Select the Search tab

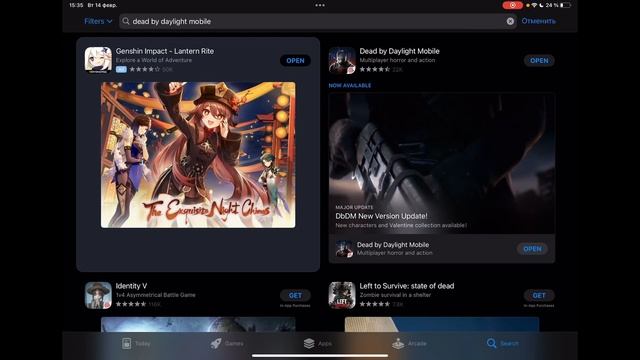(502, 343)
